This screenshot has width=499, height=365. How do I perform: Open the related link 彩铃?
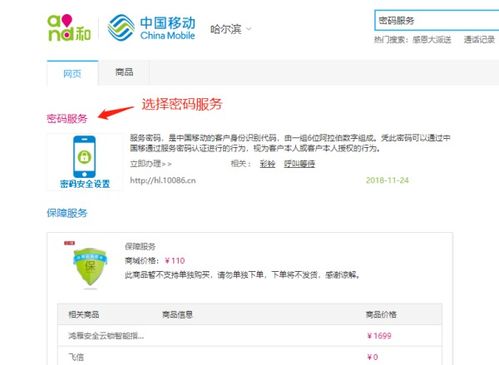pos(267,164)
